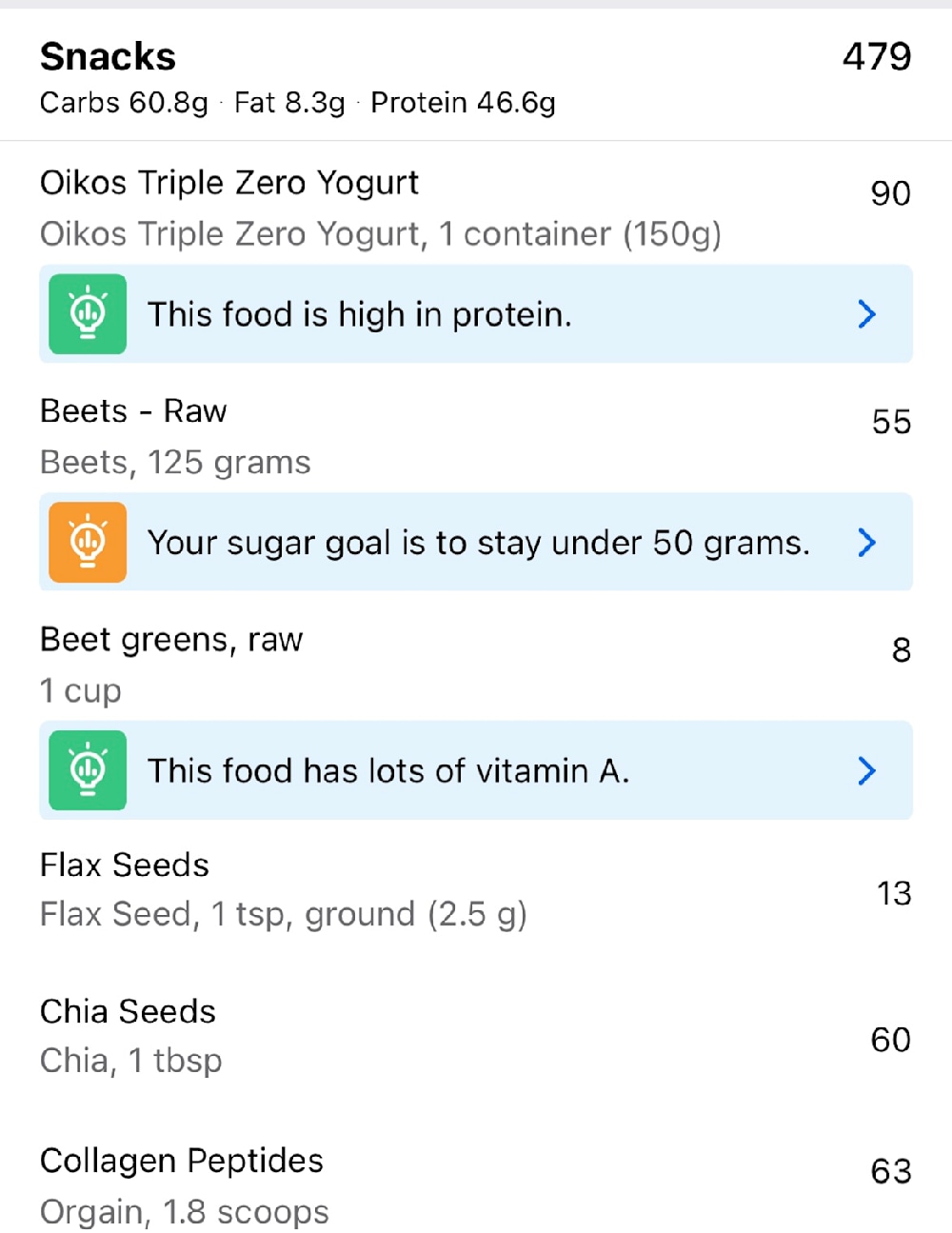Tap the 90 calorie value for yogurt
Viewport: 952px width, 1233px height.
(890, 193)
